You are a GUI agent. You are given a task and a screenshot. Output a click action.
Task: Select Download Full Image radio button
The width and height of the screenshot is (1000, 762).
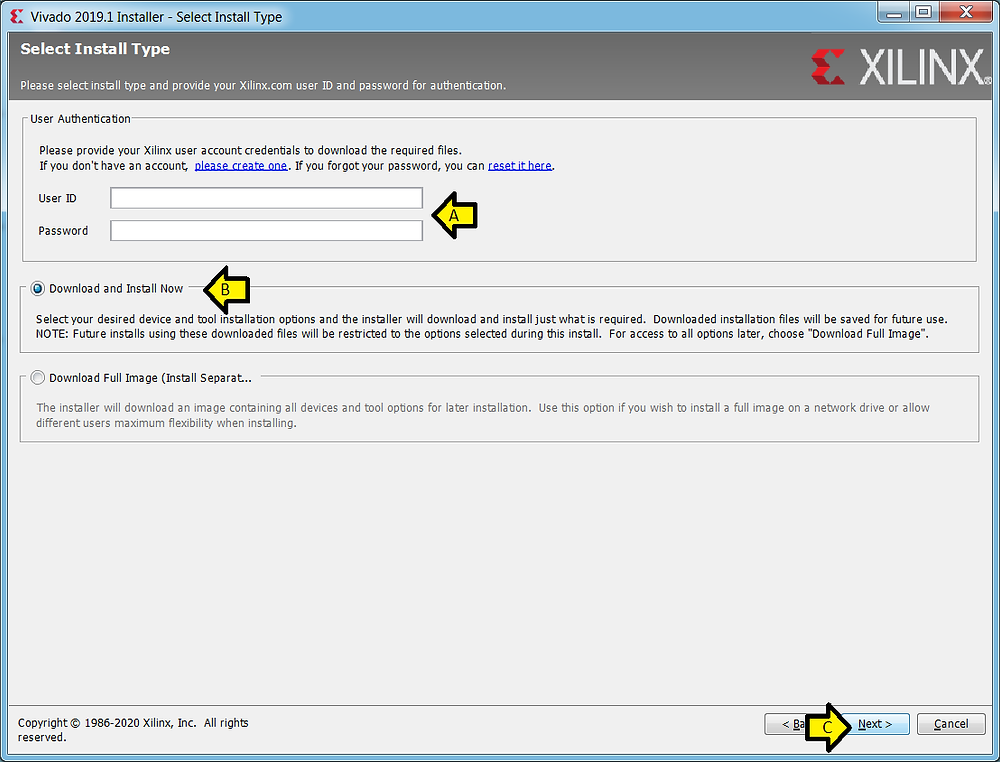click(x=38, y=378)
